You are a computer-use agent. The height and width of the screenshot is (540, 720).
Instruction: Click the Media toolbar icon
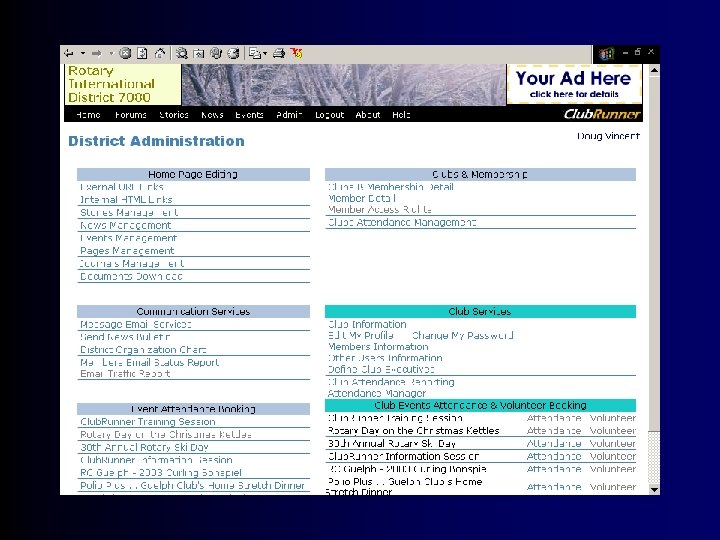pyautogui.click(x=216, y=54)
